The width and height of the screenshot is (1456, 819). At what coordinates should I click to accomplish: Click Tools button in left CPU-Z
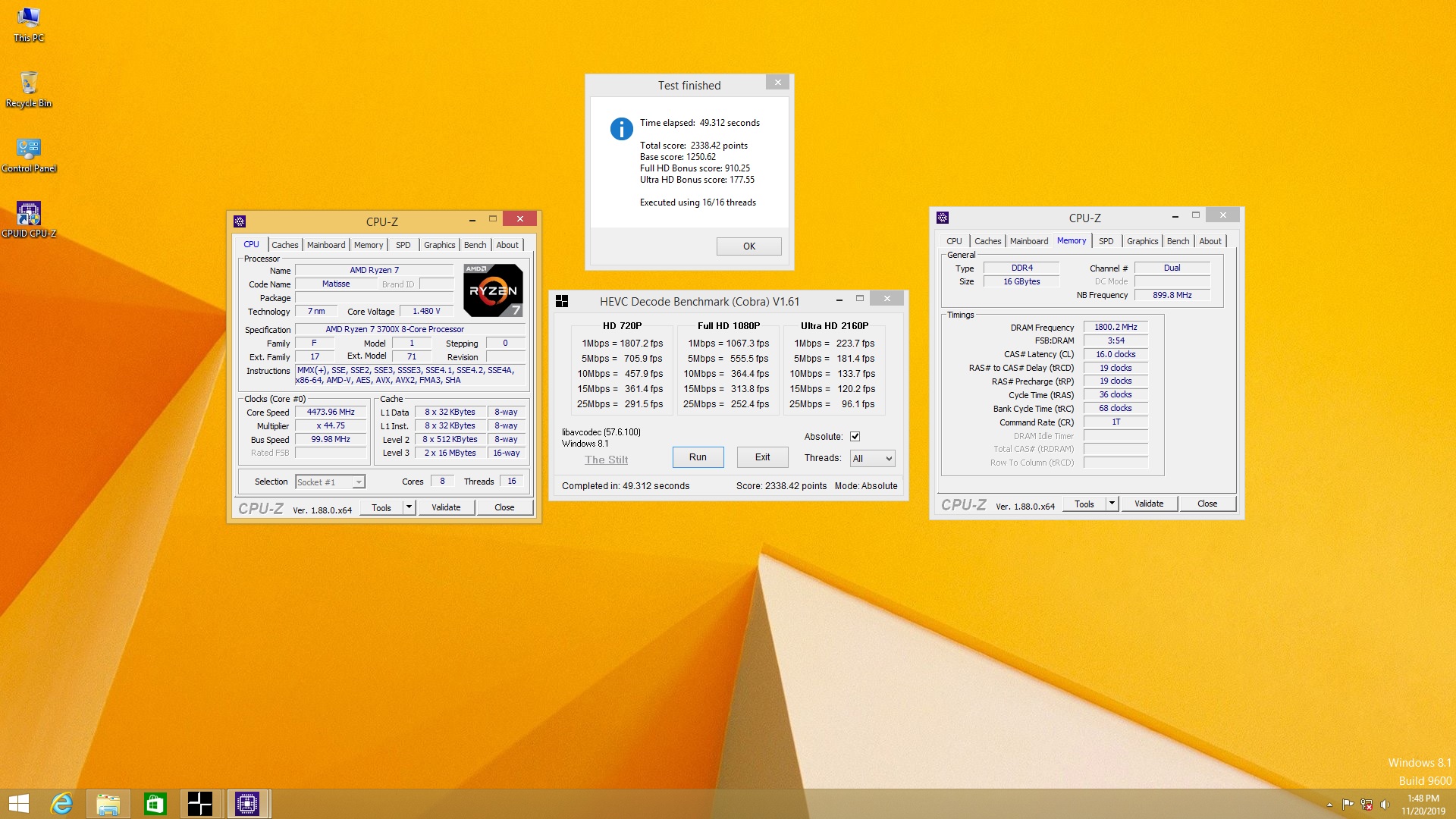click(381, 507)
